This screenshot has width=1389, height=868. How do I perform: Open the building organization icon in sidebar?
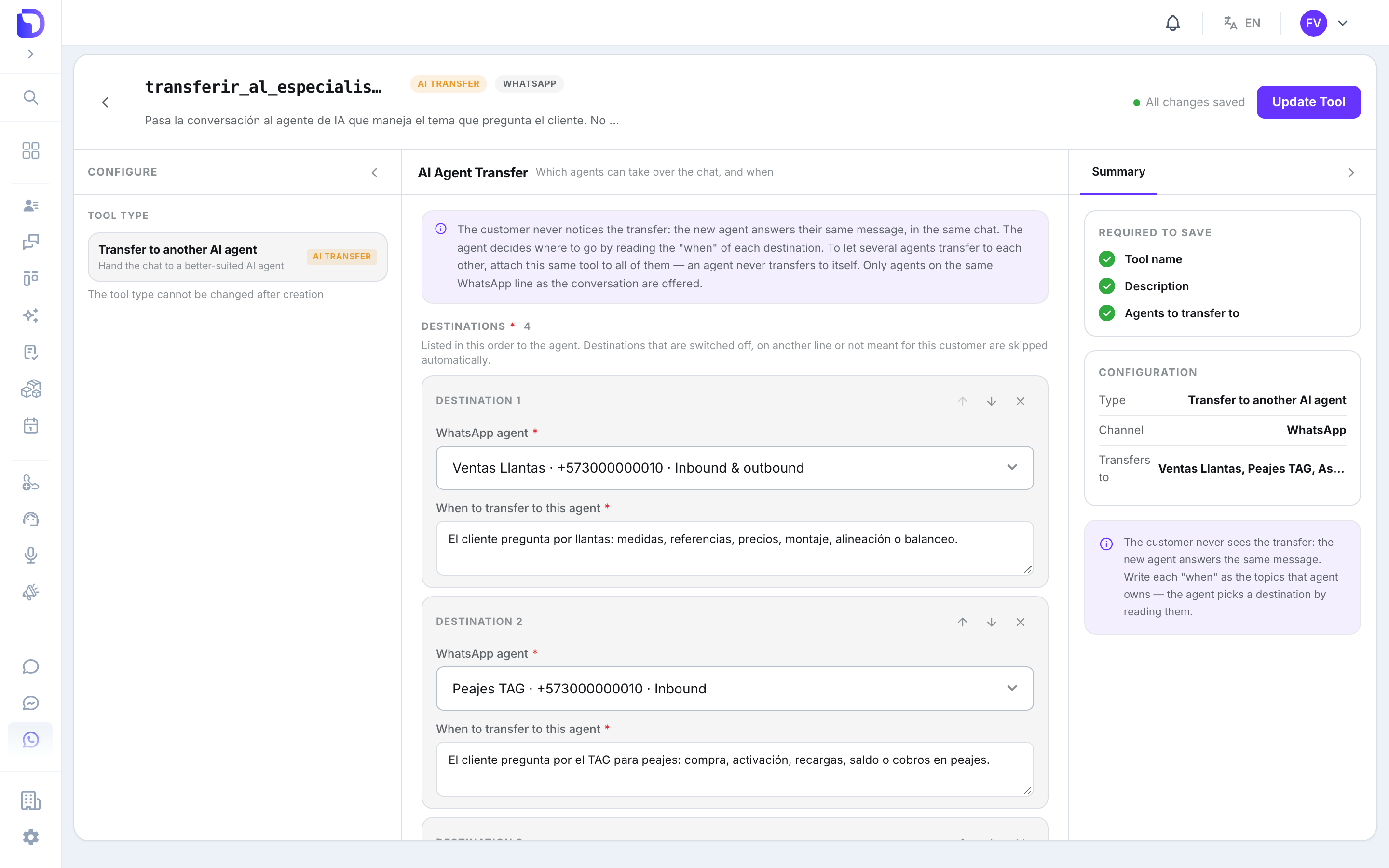[x=30, y=800]
